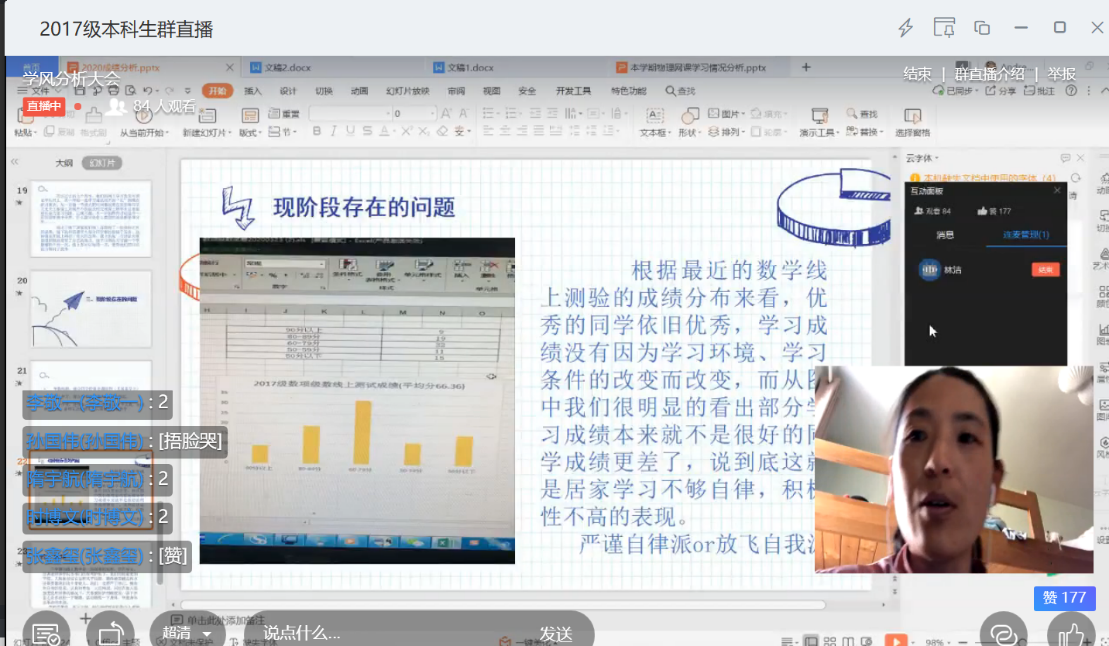1109x646 pixels.
Task: Click the 说点什么 comment input field
Action: point(380,633)
